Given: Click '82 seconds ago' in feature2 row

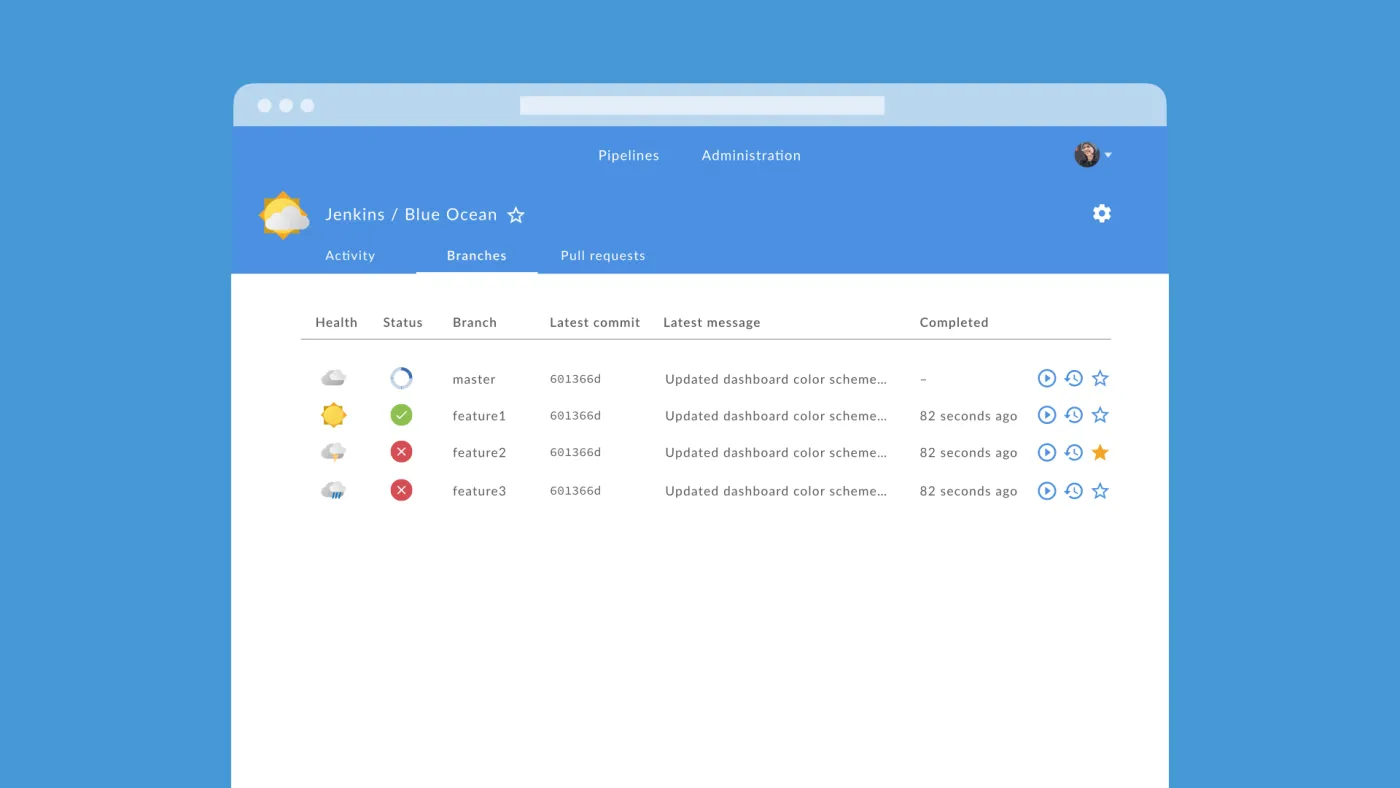Looking at the screenshot, I should point(968,453).
